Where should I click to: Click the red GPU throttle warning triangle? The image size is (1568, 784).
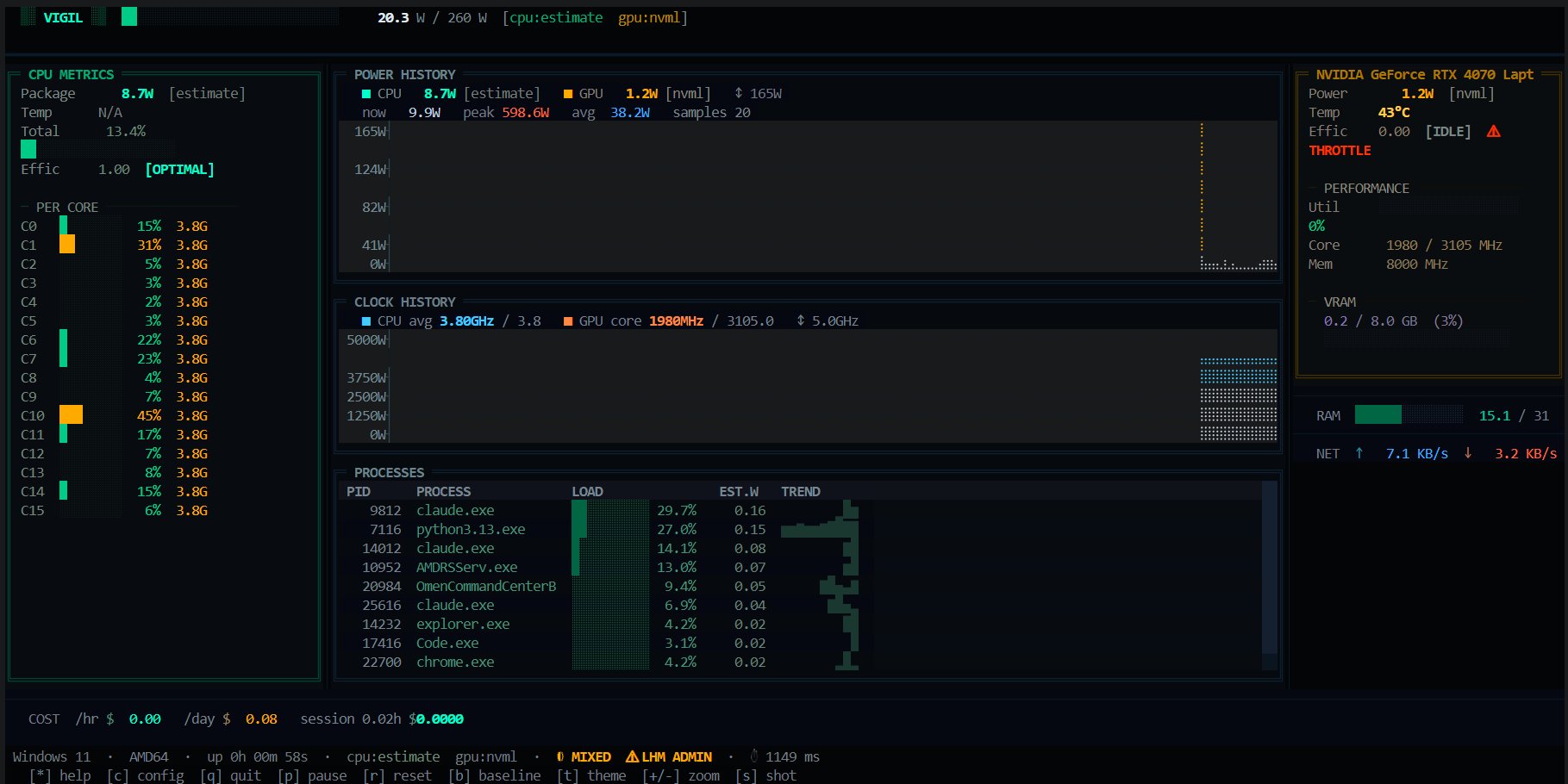click(x=1493, y=132)
